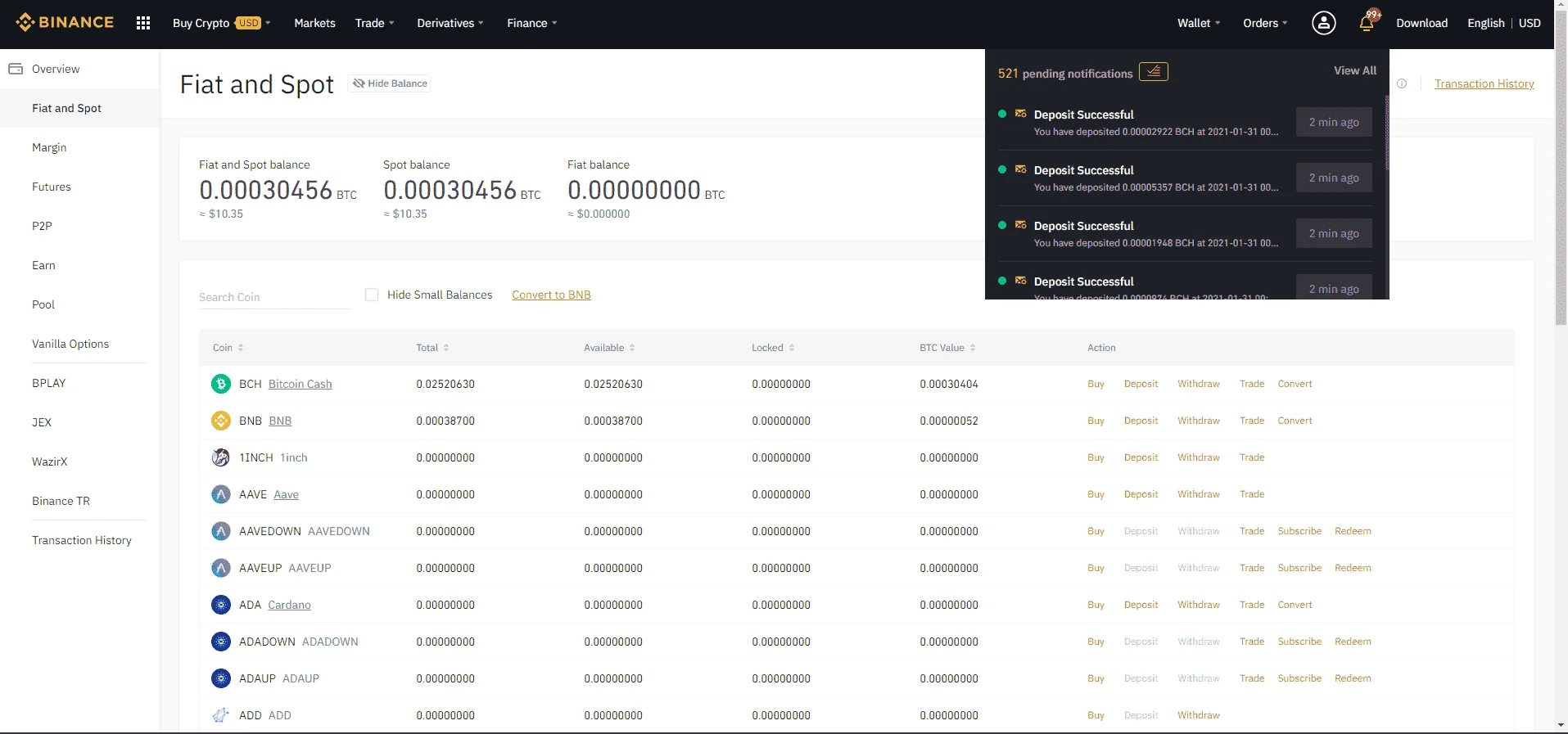Screen dimensions: 1568x734
Task: Click View All notifications
Action: (x=1355, y=70)
